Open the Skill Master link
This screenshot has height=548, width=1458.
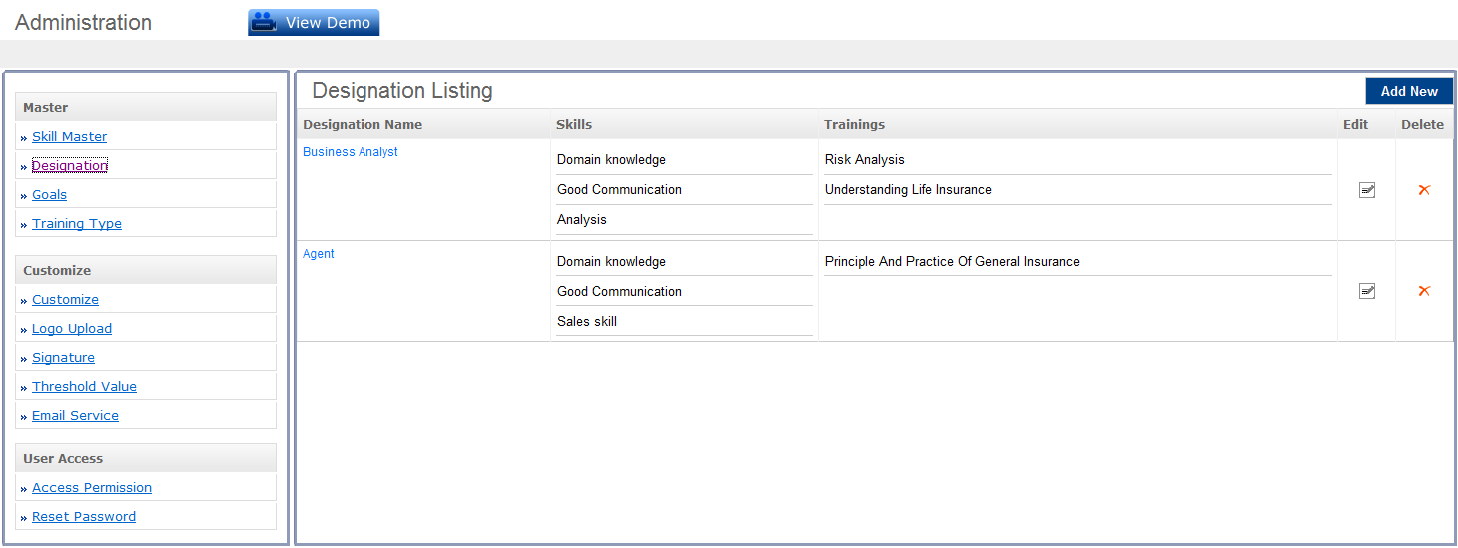[x=69, y=137]
